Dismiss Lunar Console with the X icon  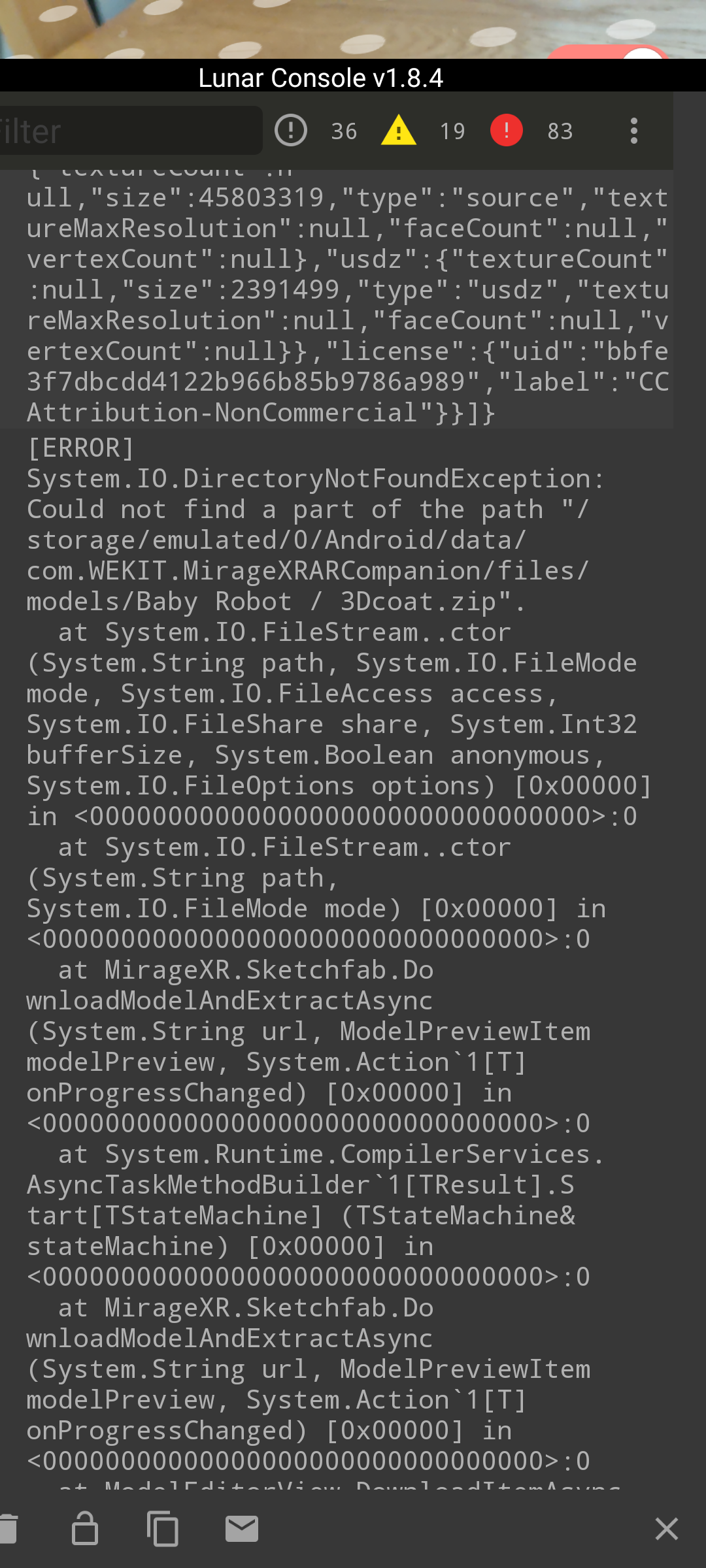pyautogui.click(x=665, y=1529)
